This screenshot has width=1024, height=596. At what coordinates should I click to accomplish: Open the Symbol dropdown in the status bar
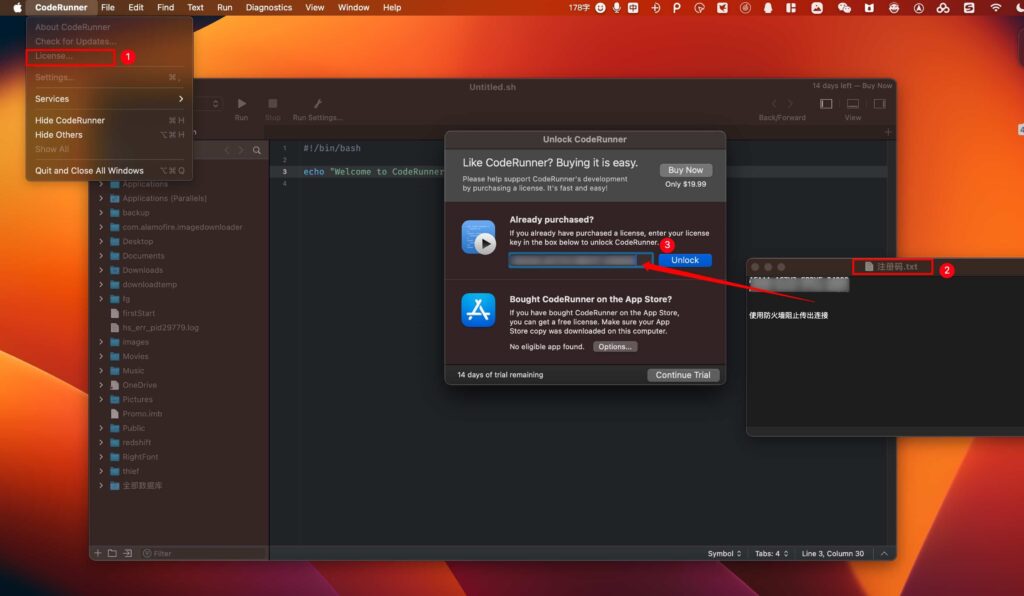(x=723, y=552)
